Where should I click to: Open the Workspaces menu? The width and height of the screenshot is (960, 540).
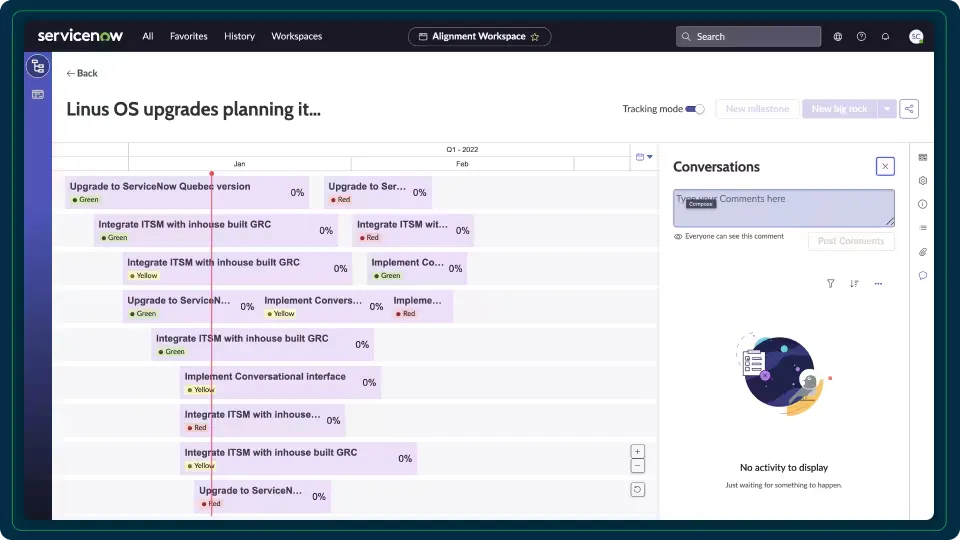click(x=296, y=36)
